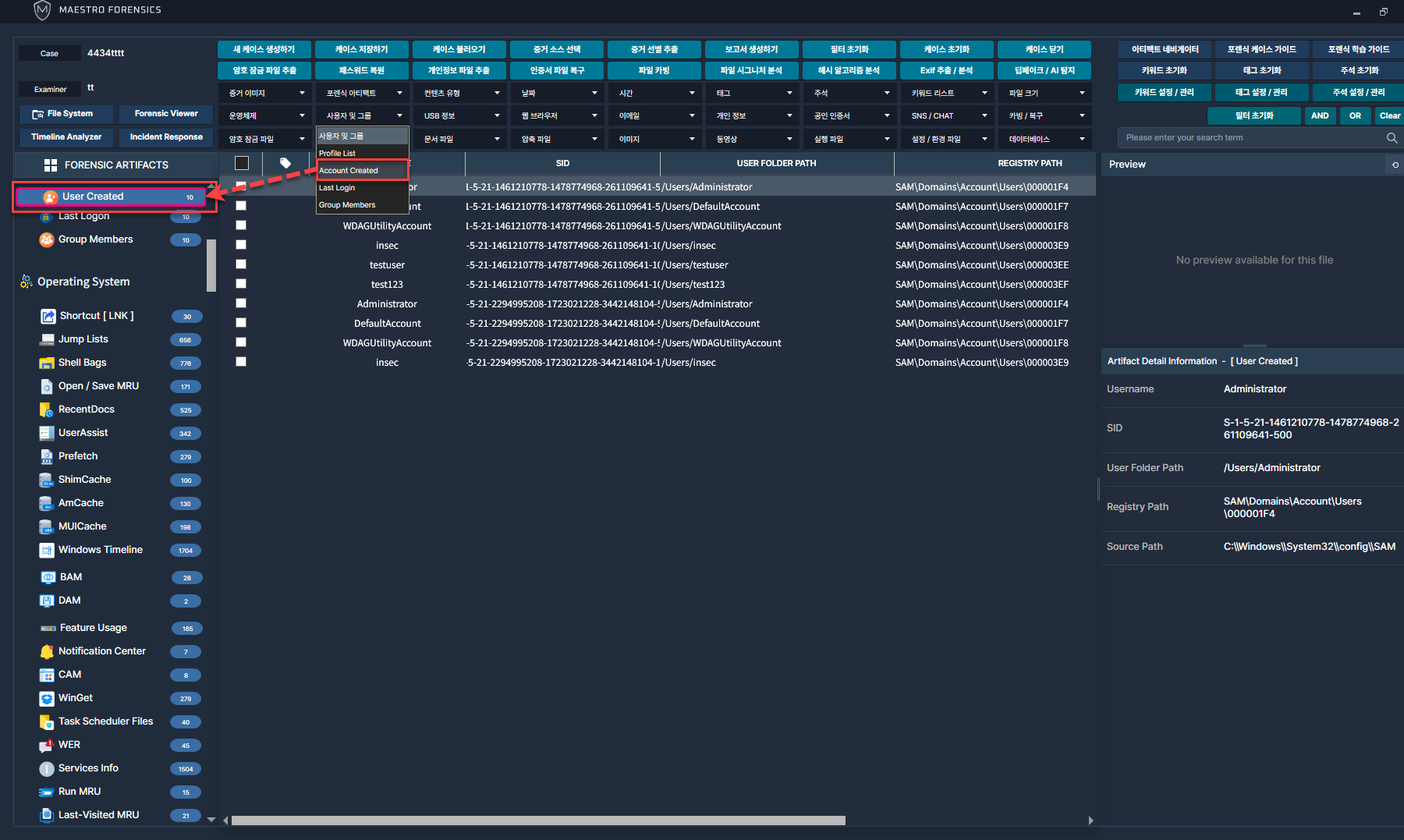Click the horizontal scrollbar under the table
Viewport: 1404px width, 840px height.
pyautogui.click(x=538, y=821)
